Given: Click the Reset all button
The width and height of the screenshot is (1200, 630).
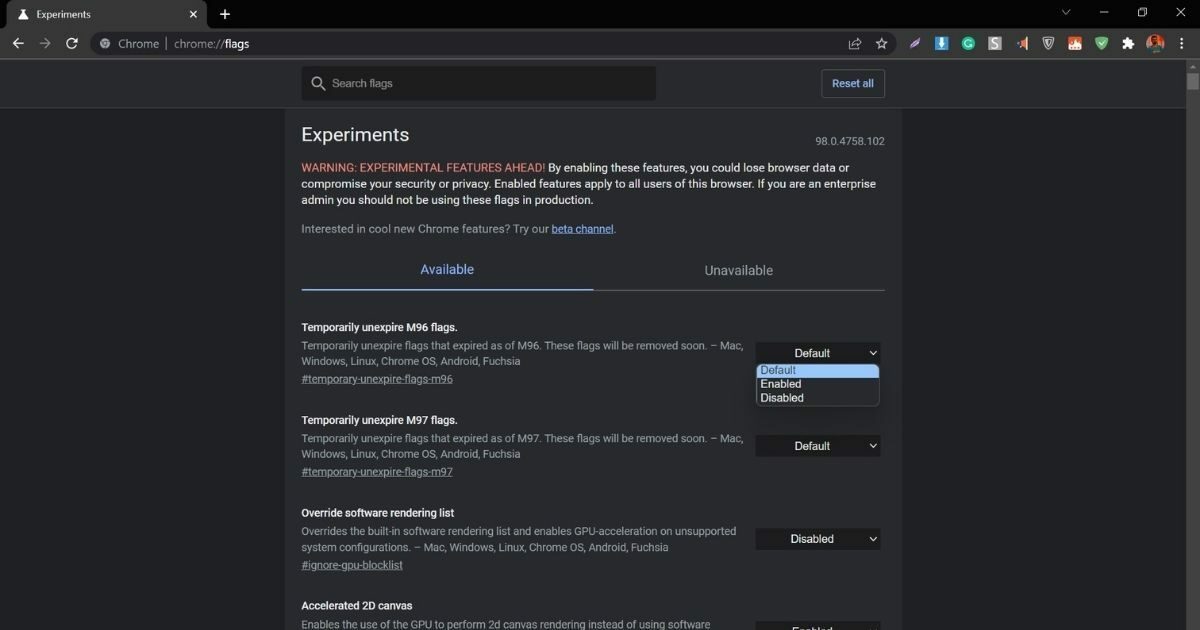Looking at the screenshot, I should [852, 83].
